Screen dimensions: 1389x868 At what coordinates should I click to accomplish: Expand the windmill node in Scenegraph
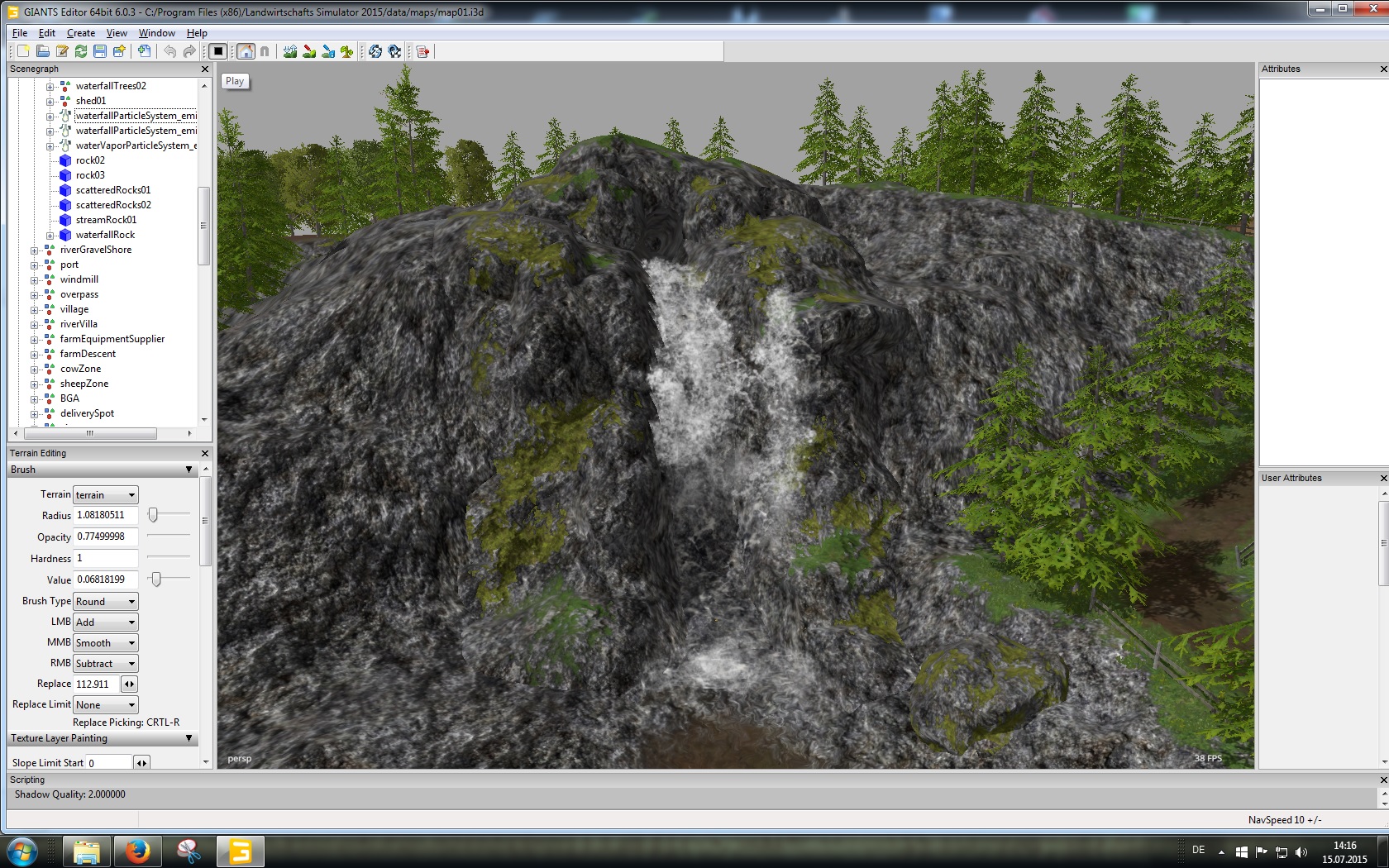35,280
